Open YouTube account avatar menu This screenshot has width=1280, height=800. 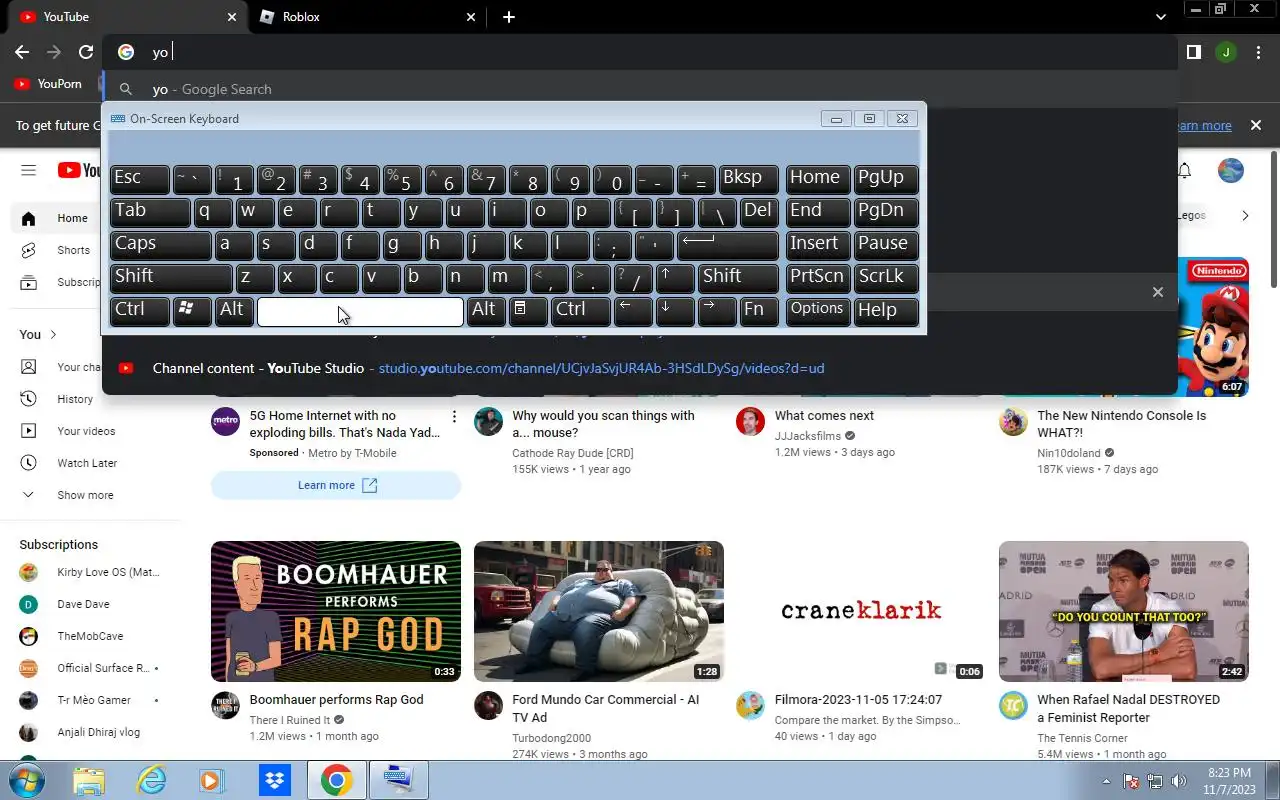coord(1231,170)
